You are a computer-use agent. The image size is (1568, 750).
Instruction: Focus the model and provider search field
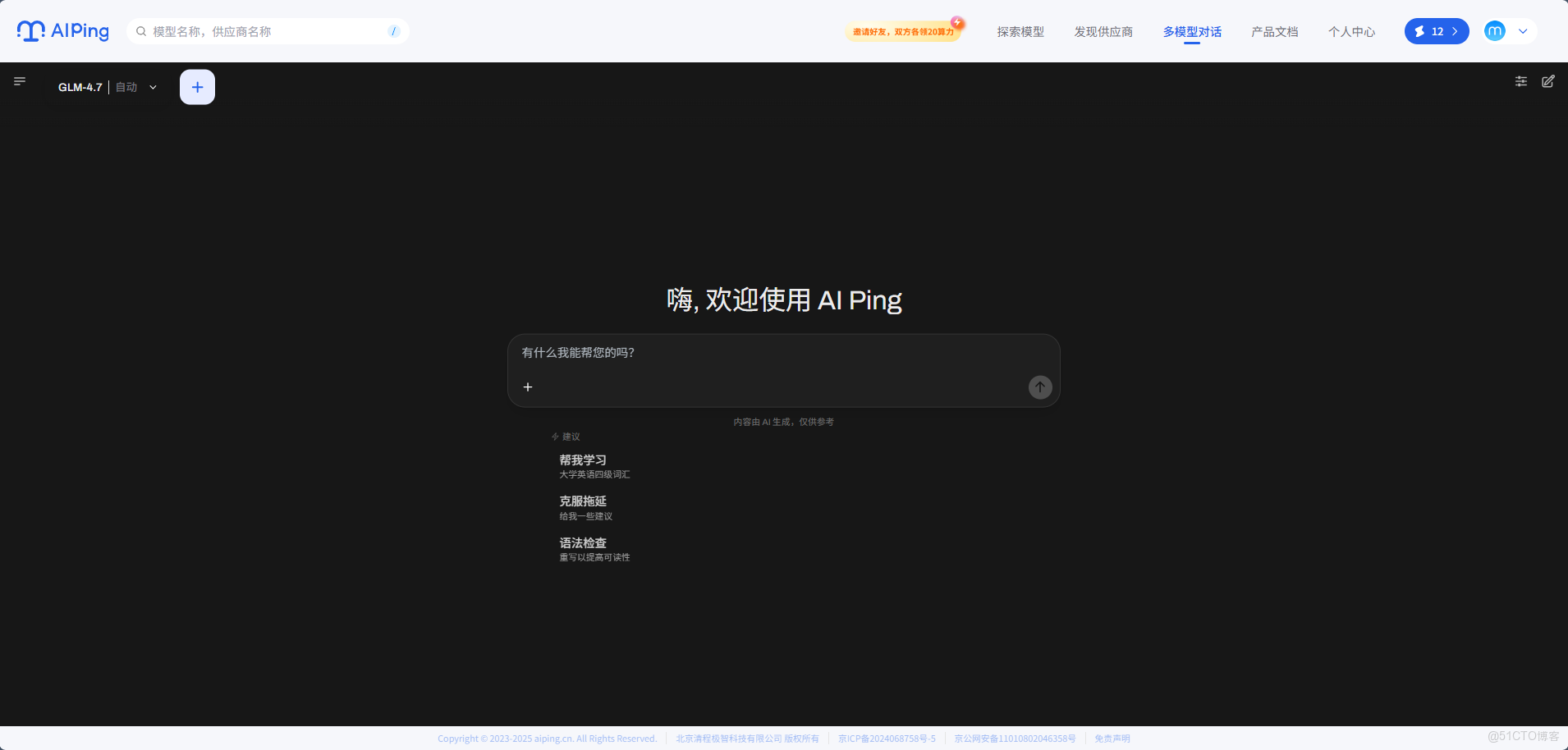pyautogui.click(x=268, y=31)
